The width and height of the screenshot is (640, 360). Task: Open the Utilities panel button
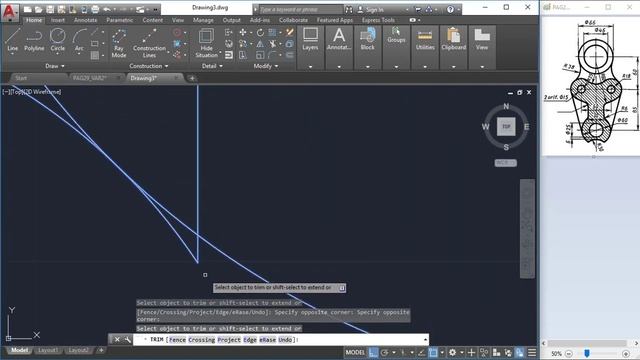(425, 40)
